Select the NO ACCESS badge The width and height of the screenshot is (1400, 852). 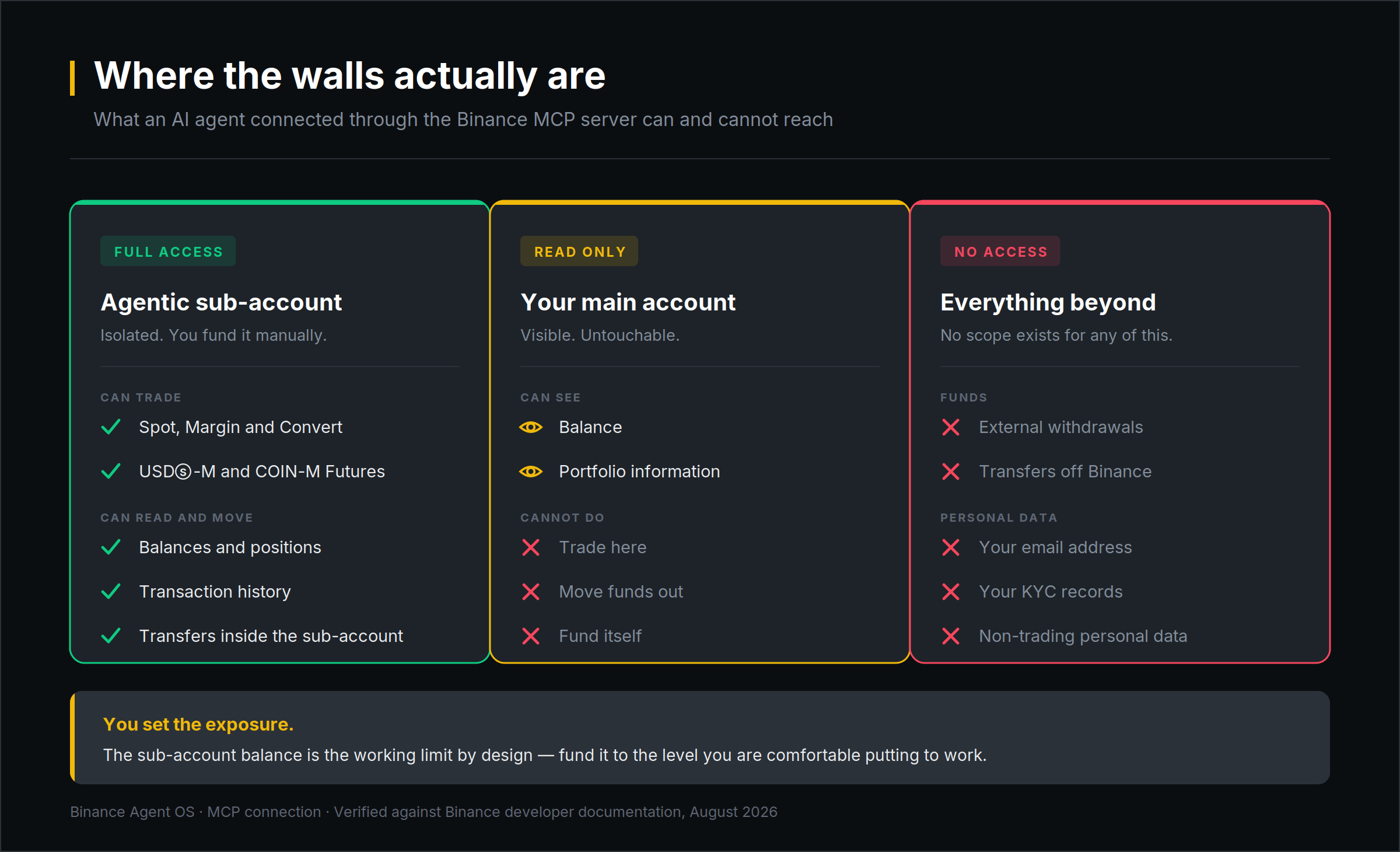pyautogui.click(x=1000, y=252)
